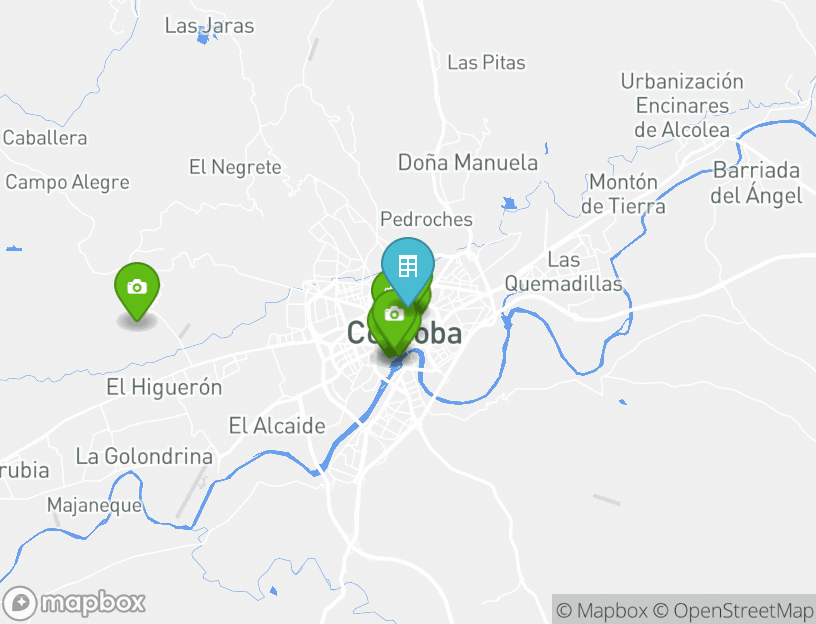Click the Barriada del Ángel label
The height and width of the screenshot is (624, 816).
click(x=756, y=183)
